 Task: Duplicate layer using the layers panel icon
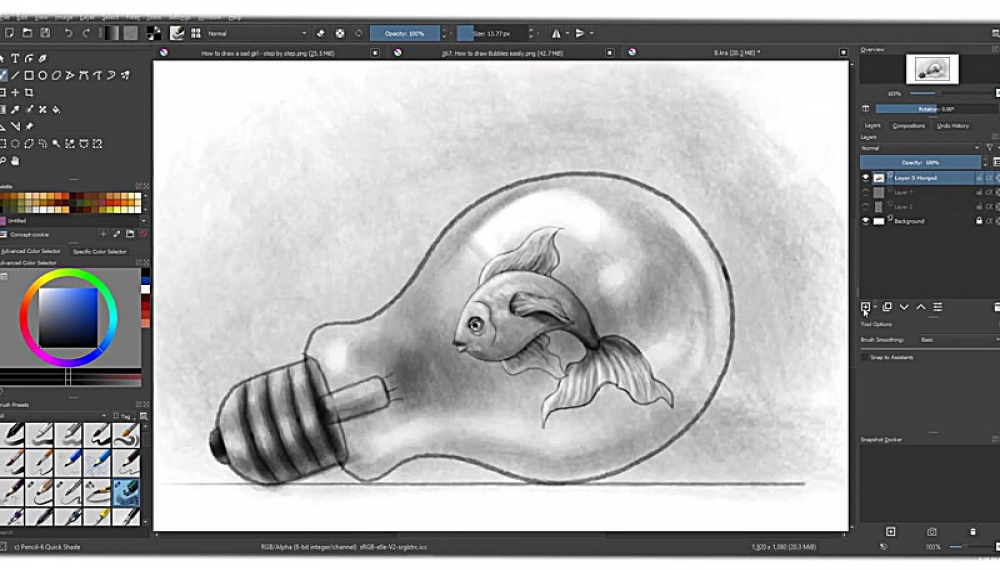(886, 307)
